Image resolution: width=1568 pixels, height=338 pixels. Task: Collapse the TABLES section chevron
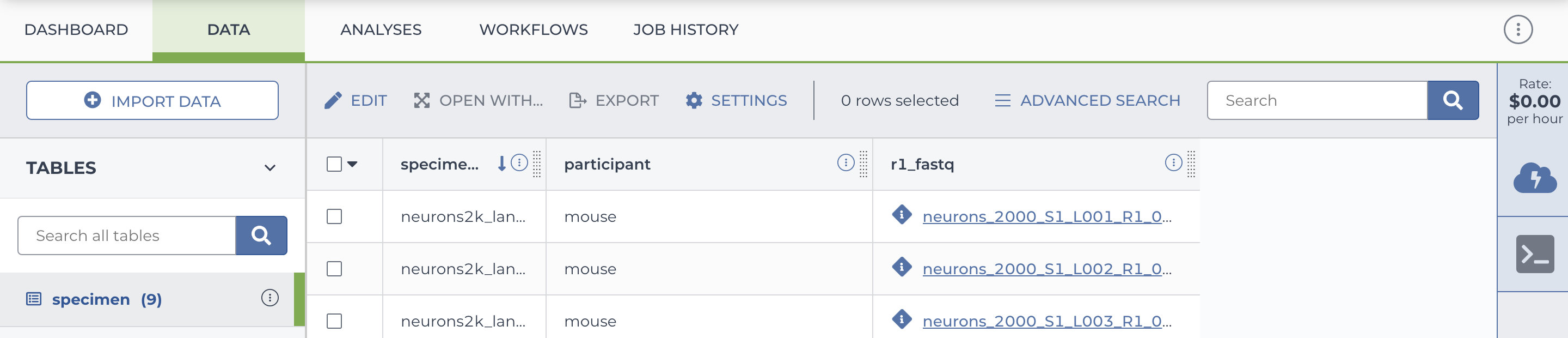tap(269, 168)
